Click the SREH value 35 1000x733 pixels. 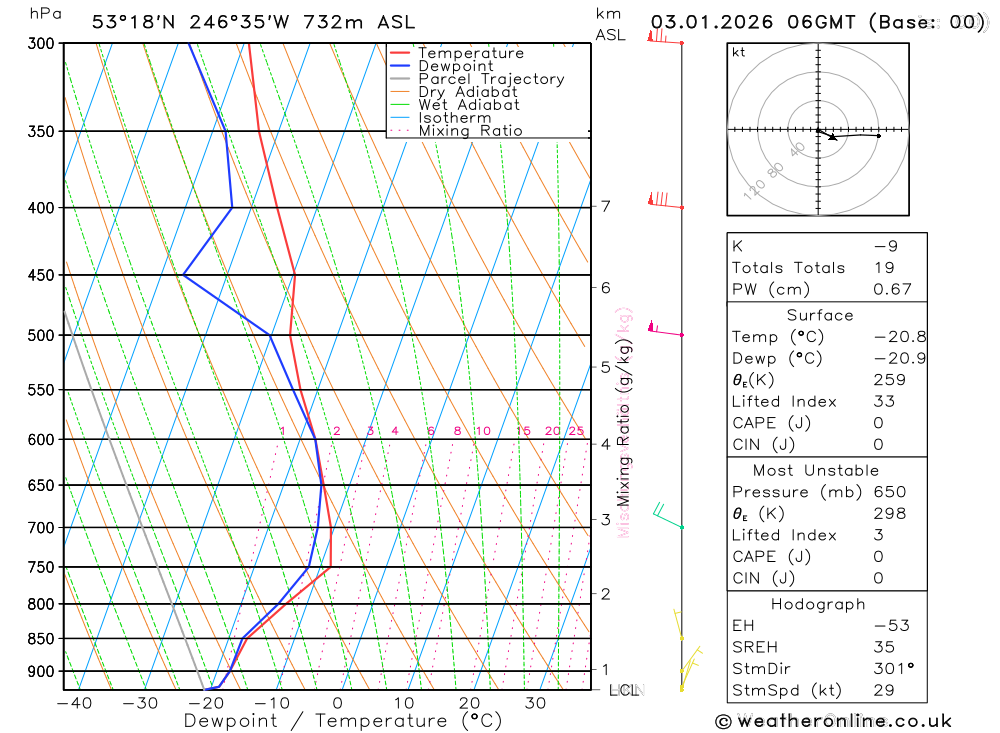[885, 647]
